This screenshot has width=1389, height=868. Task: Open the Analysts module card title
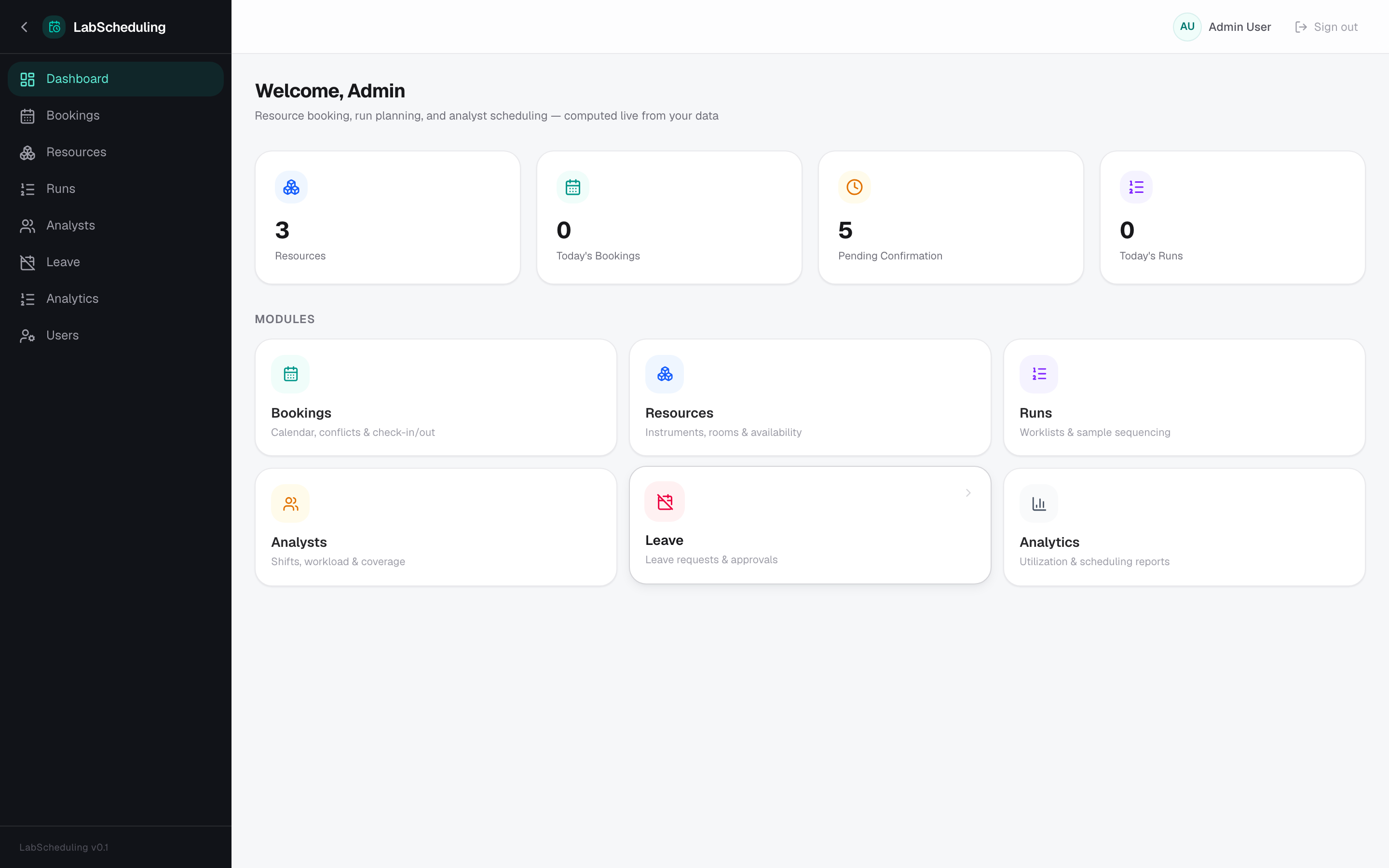299,542
